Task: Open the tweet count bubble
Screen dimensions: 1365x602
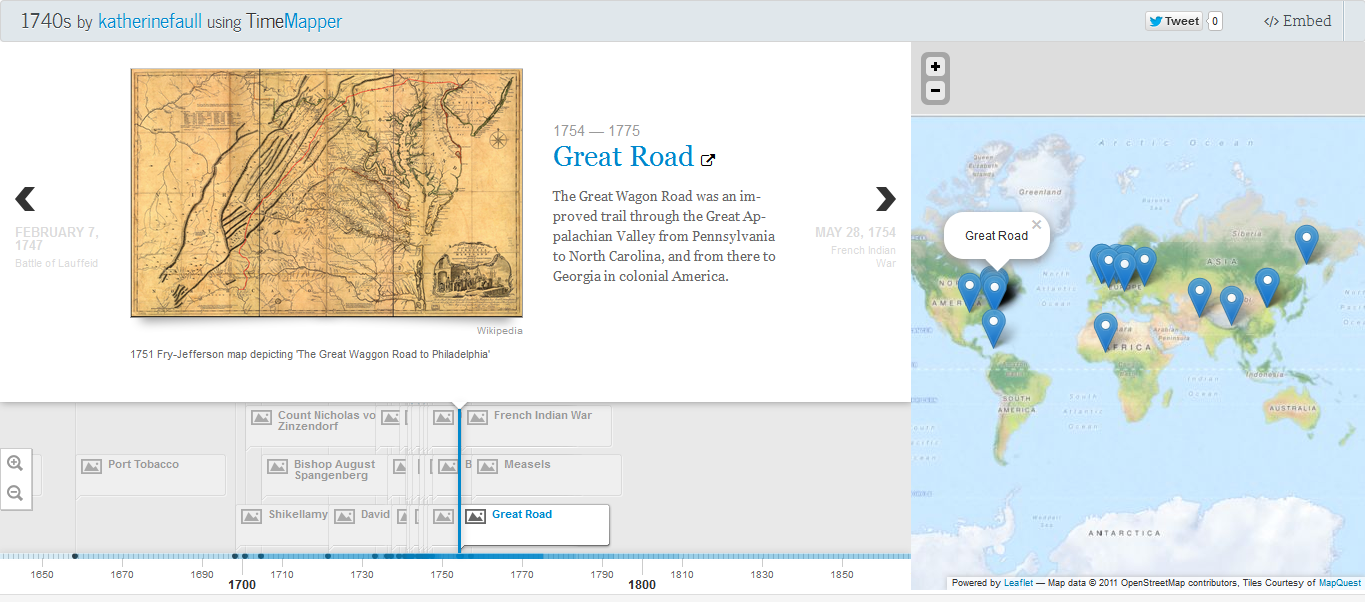Action: [1215, 21]
